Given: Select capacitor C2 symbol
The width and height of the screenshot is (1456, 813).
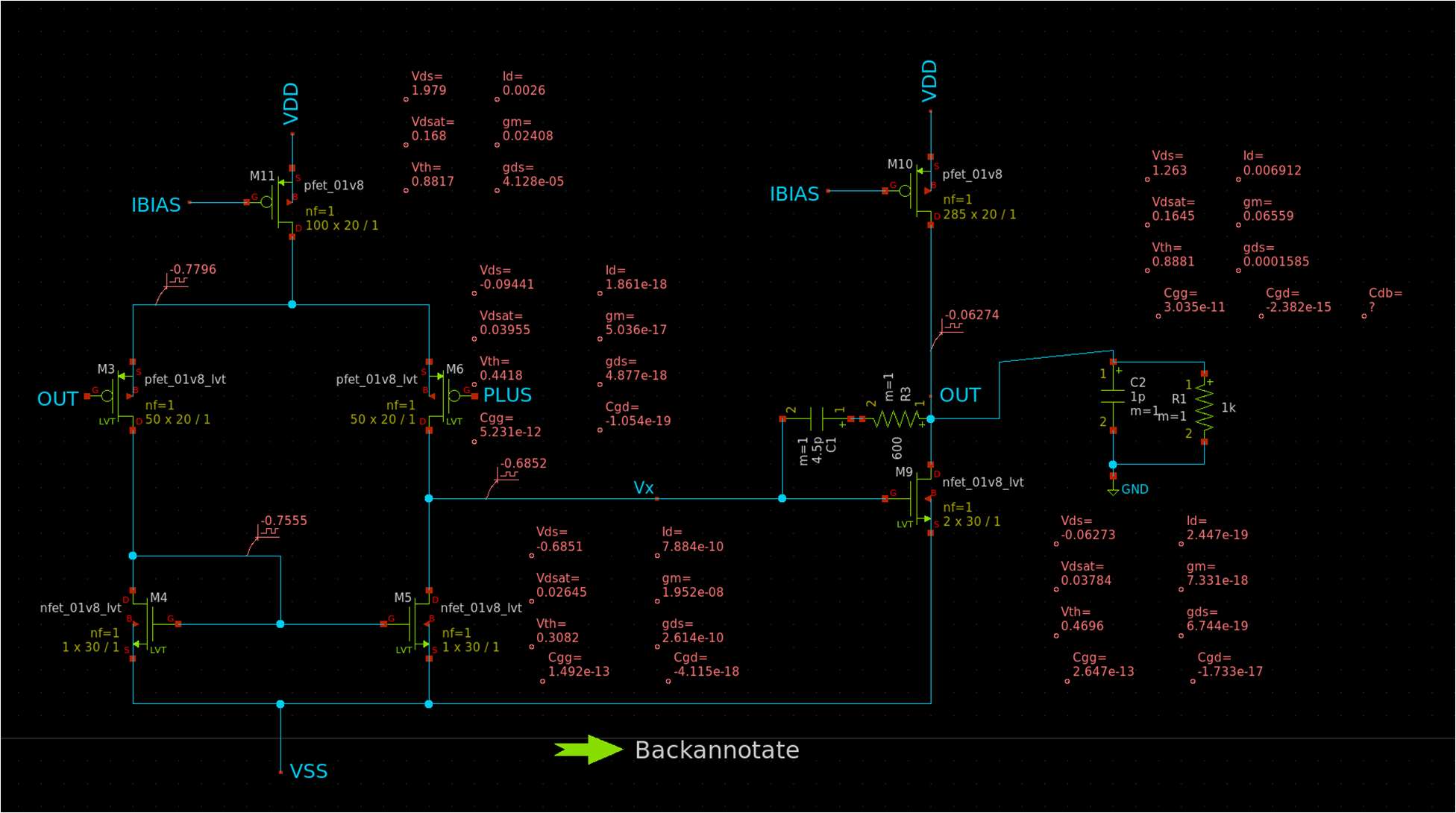Looking at the screenshot, I should 1113,396.
